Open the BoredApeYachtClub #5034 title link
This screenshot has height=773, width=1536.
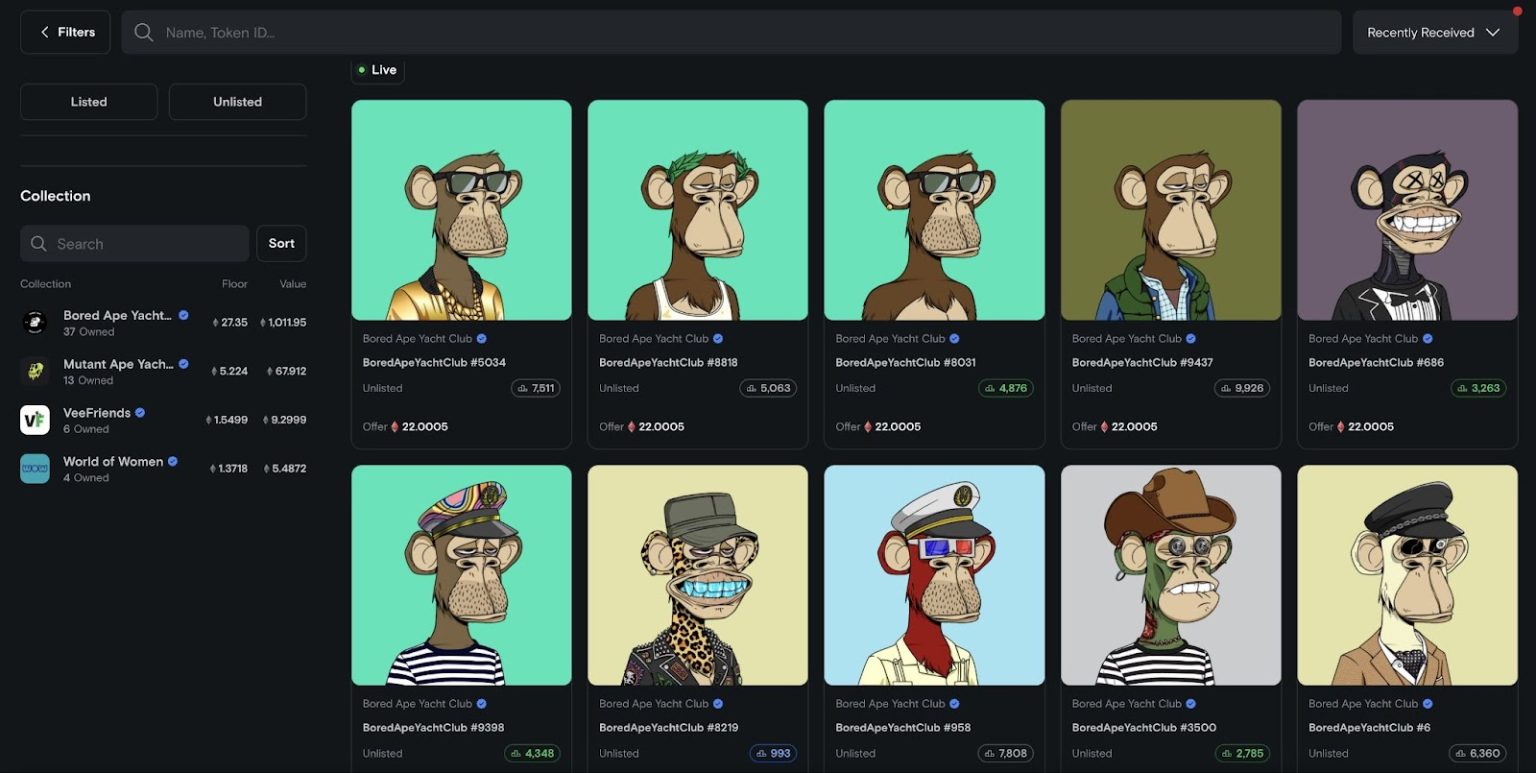(434, 362)
